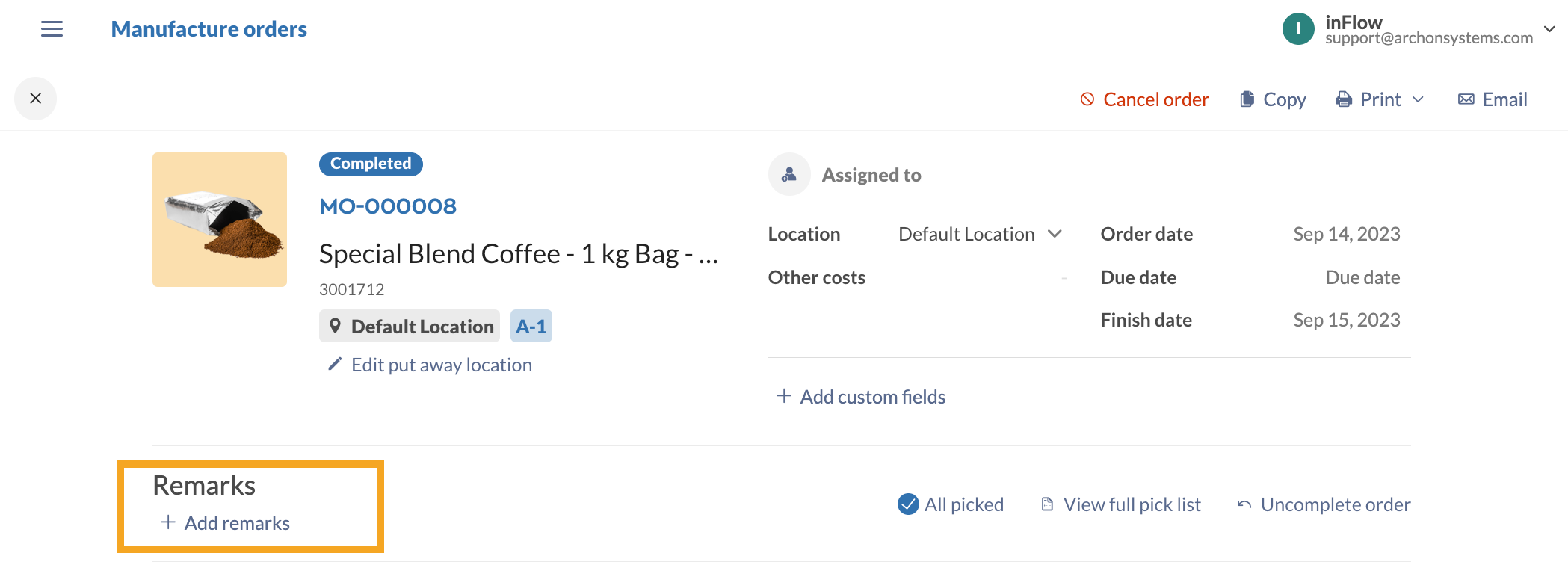Click the Assigned to person icon
The width and height of the screenshot is (1568, 562).
[x=789, y=174]
